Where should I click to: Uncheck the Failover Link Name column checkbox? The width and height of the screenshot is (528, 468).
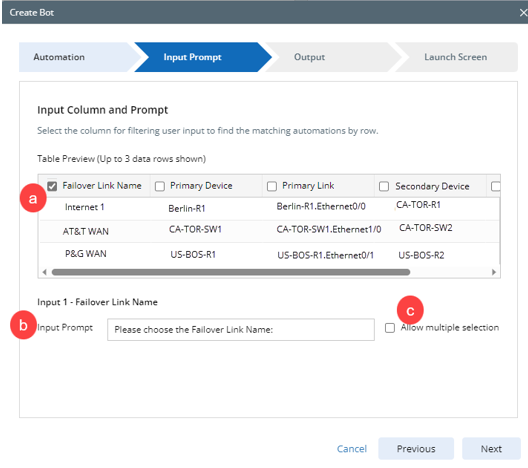[52, 186]
